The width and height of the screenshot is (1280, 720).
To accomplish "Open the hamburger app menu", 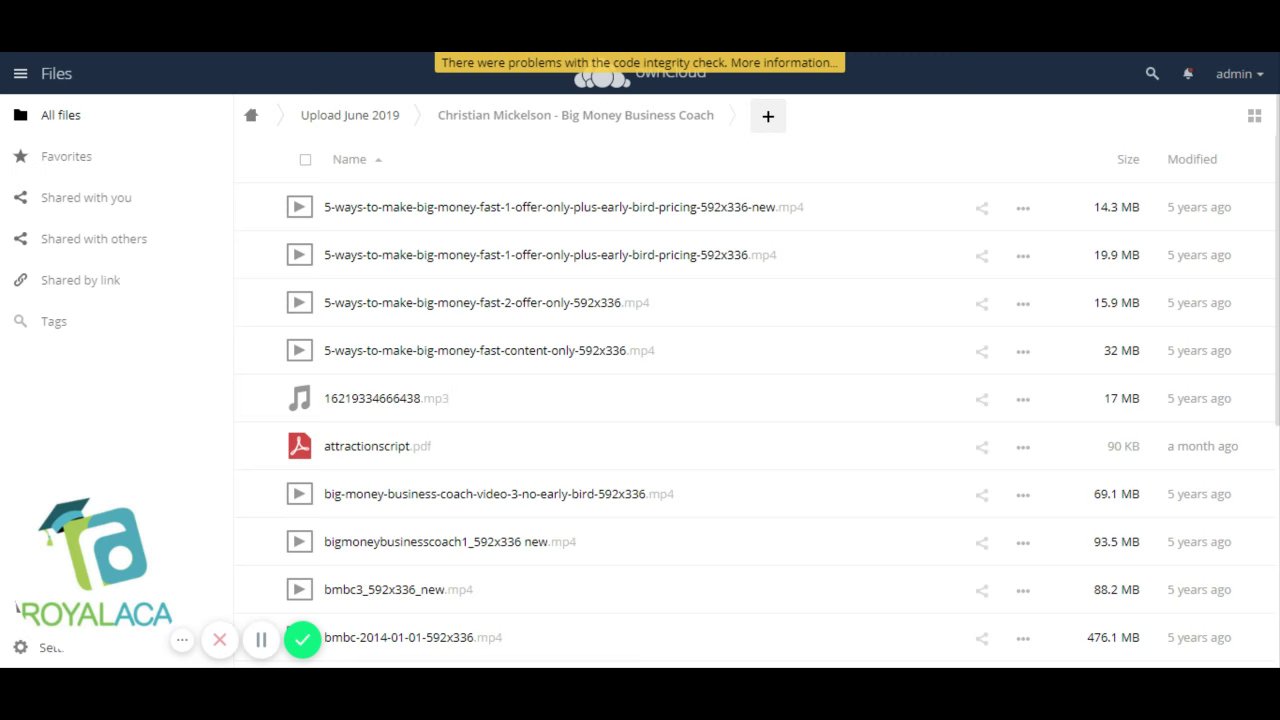I will click(20, 73).
